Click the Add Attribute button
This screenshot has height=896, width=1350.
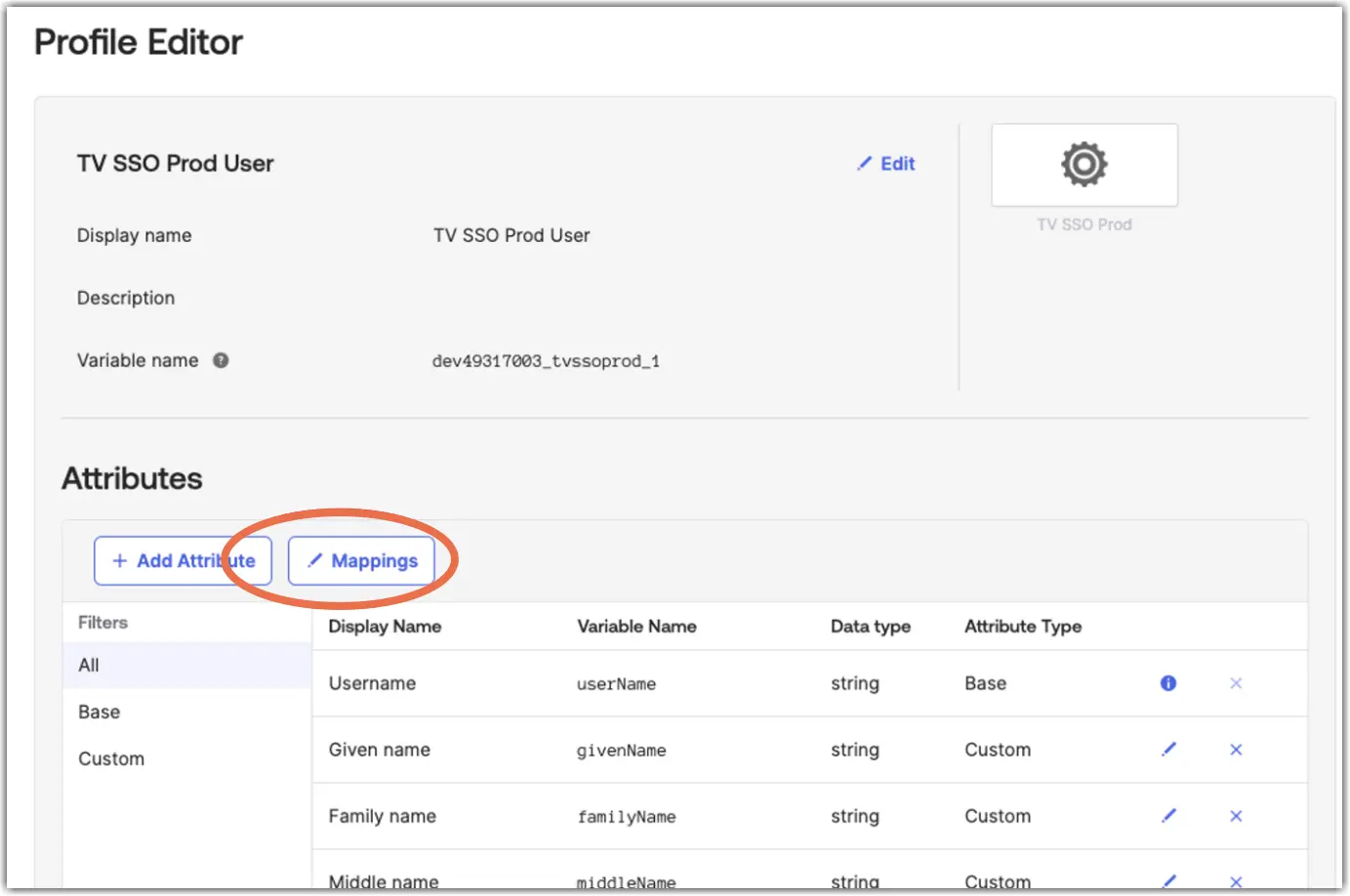tap(183, 561)
